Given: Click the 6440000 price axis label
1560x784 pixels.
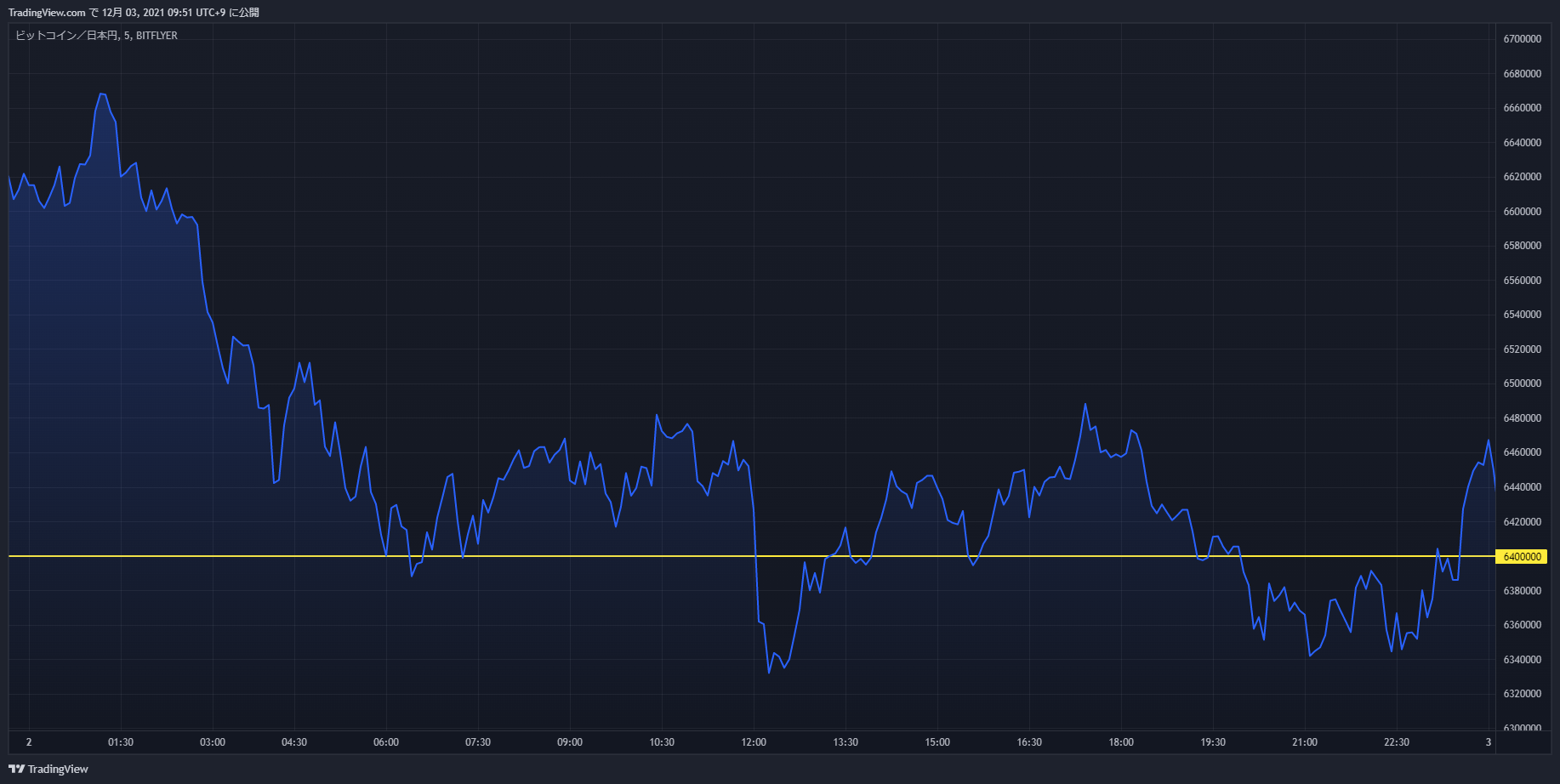Looking at the screenshot, I should coord(1523,487).
